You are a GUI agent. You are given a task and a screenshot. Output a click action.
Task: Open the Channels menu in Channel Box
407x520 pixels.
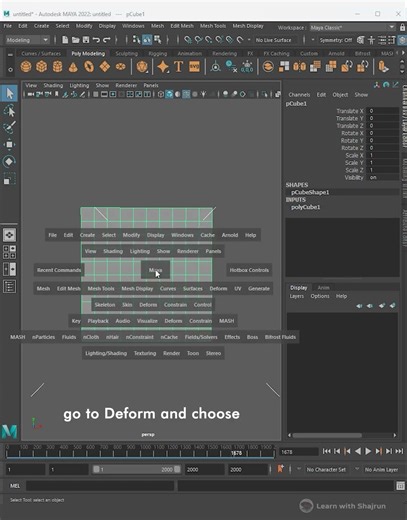pos(299,95)
